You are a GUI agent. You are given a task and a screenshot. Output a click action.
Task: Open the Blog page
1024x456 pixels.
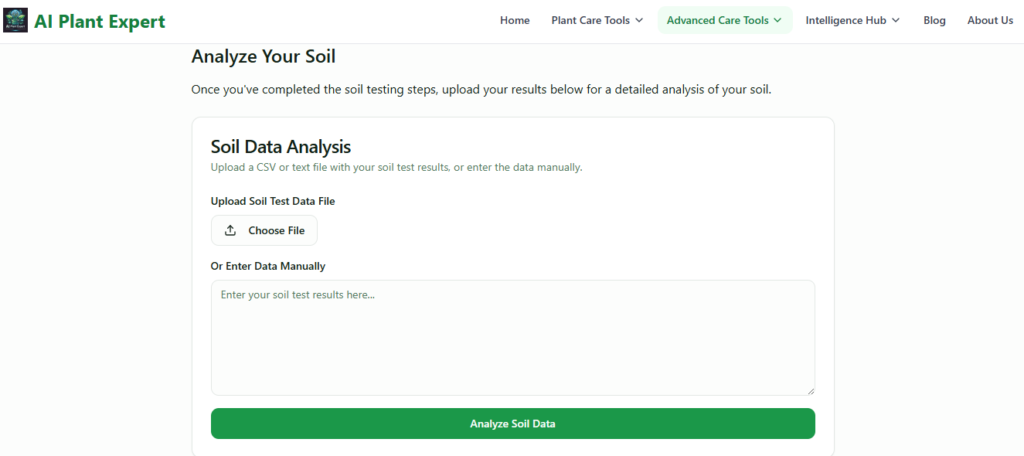coord(934,21)
